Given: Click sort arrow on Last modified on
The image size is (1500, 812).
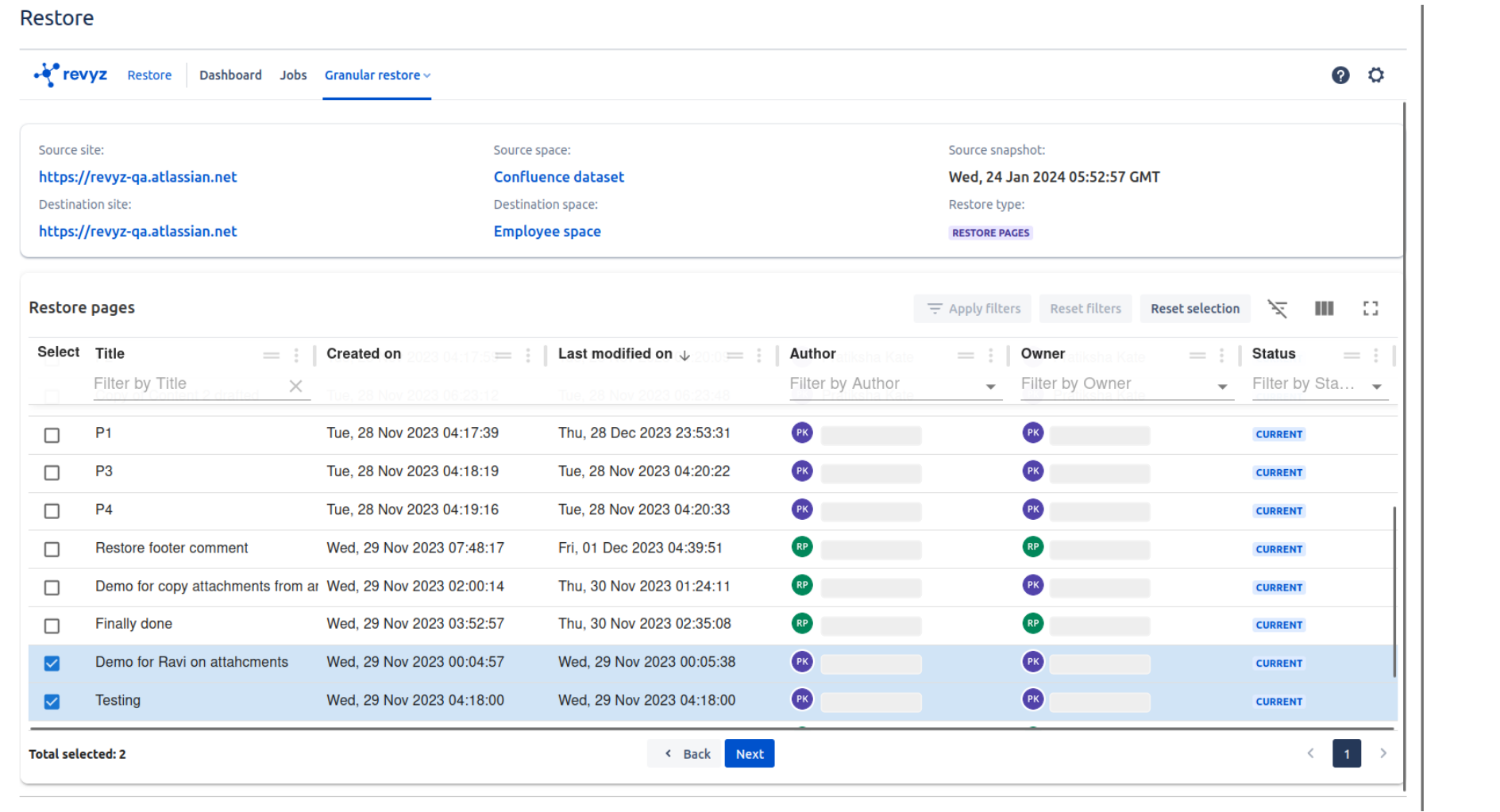Looking at the screenshot, I should pos(684,355).
